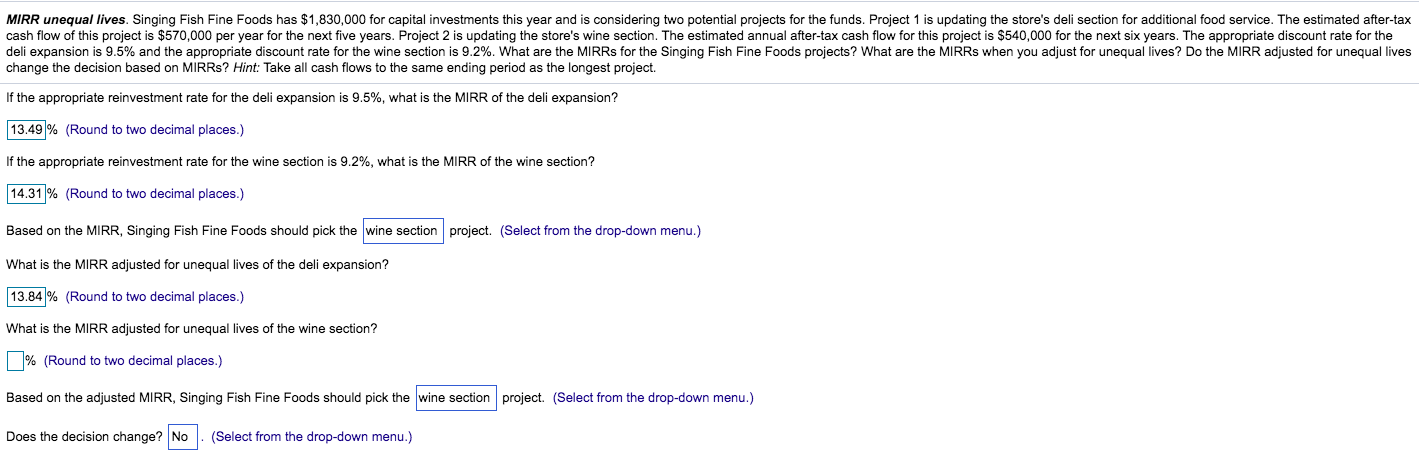Click the empty adjusted wine section MIRR field
This screenshot has width=1419, height=476.
click(15, 360)
